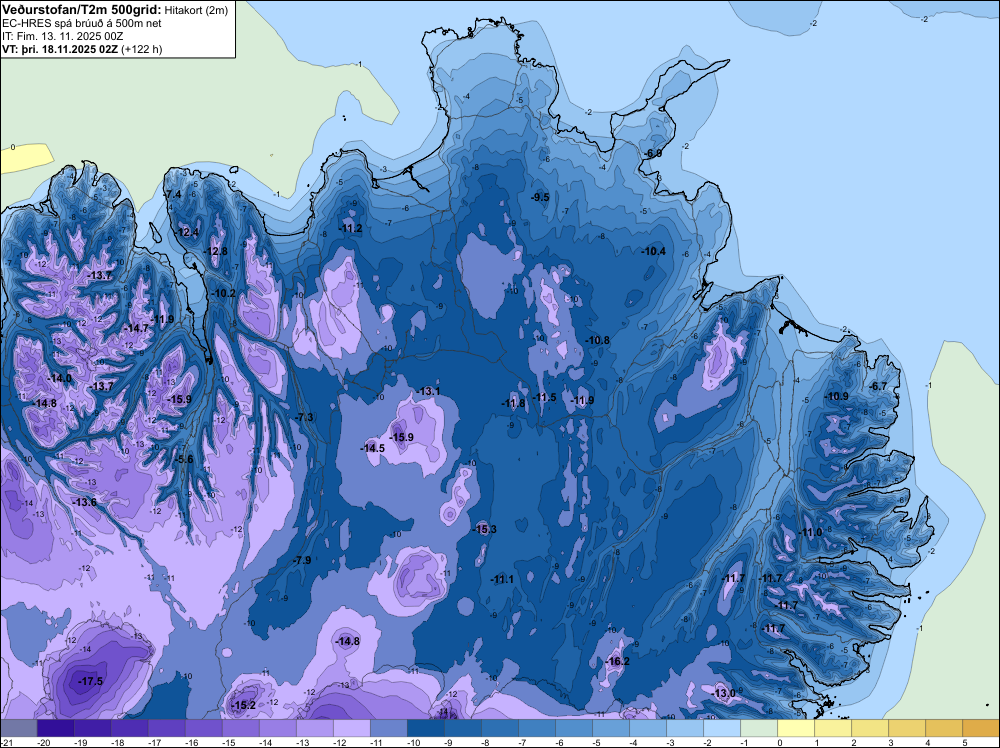1000x748 pixels.
Task: Pick the -17 color swatch in legend
Action: pos(166,728)
